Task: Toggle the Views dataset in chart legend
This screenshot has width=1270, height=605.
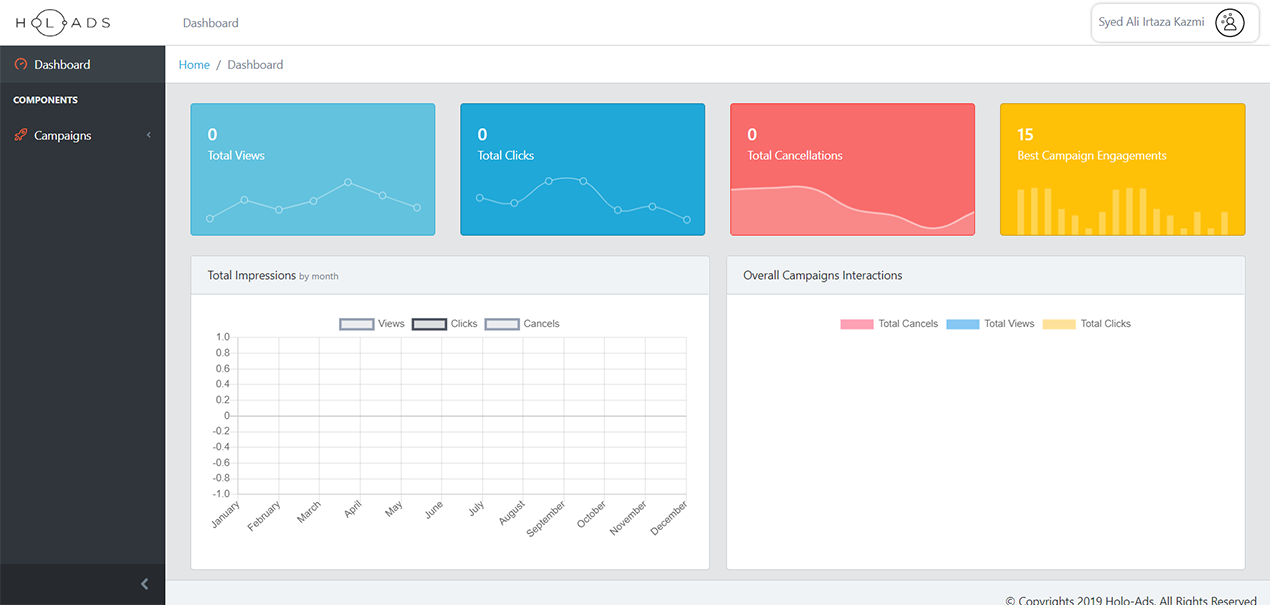Action: click(372, 324)
